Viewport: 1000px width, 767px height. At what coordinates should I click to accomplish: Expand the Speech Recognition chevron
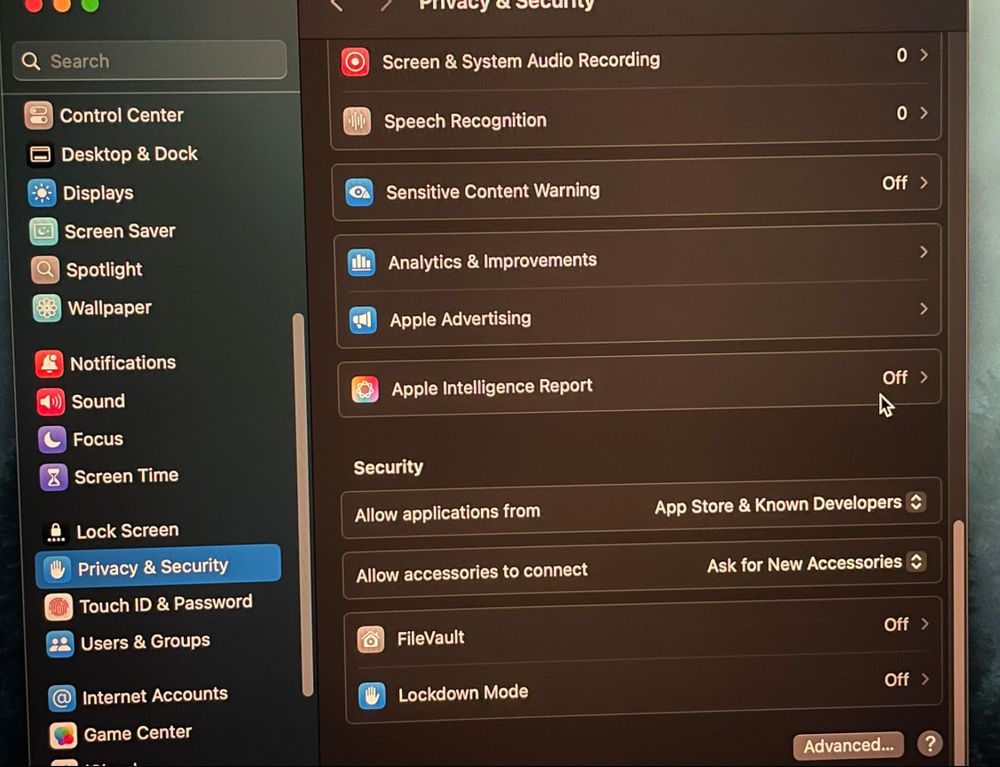[x=923, y=113]
